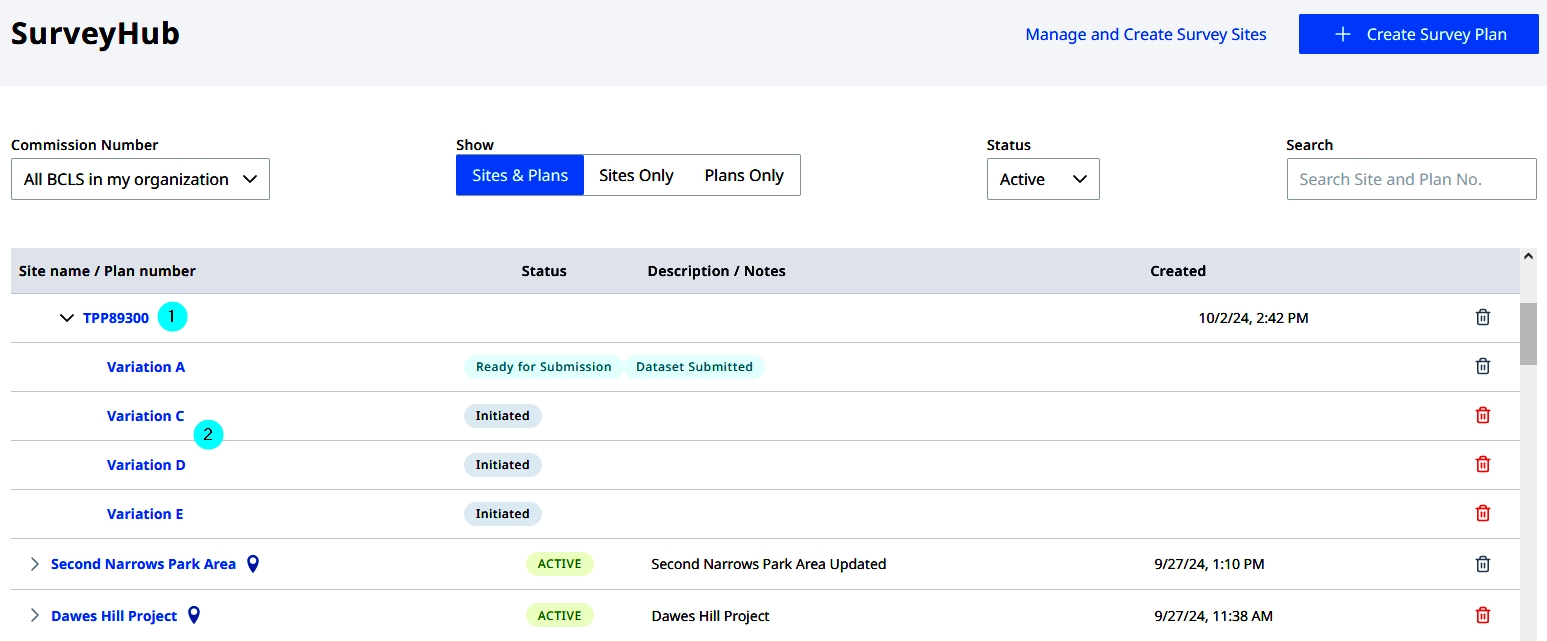Click the Site name / Plan number header
1547x641 pixels.
point(107,271)
